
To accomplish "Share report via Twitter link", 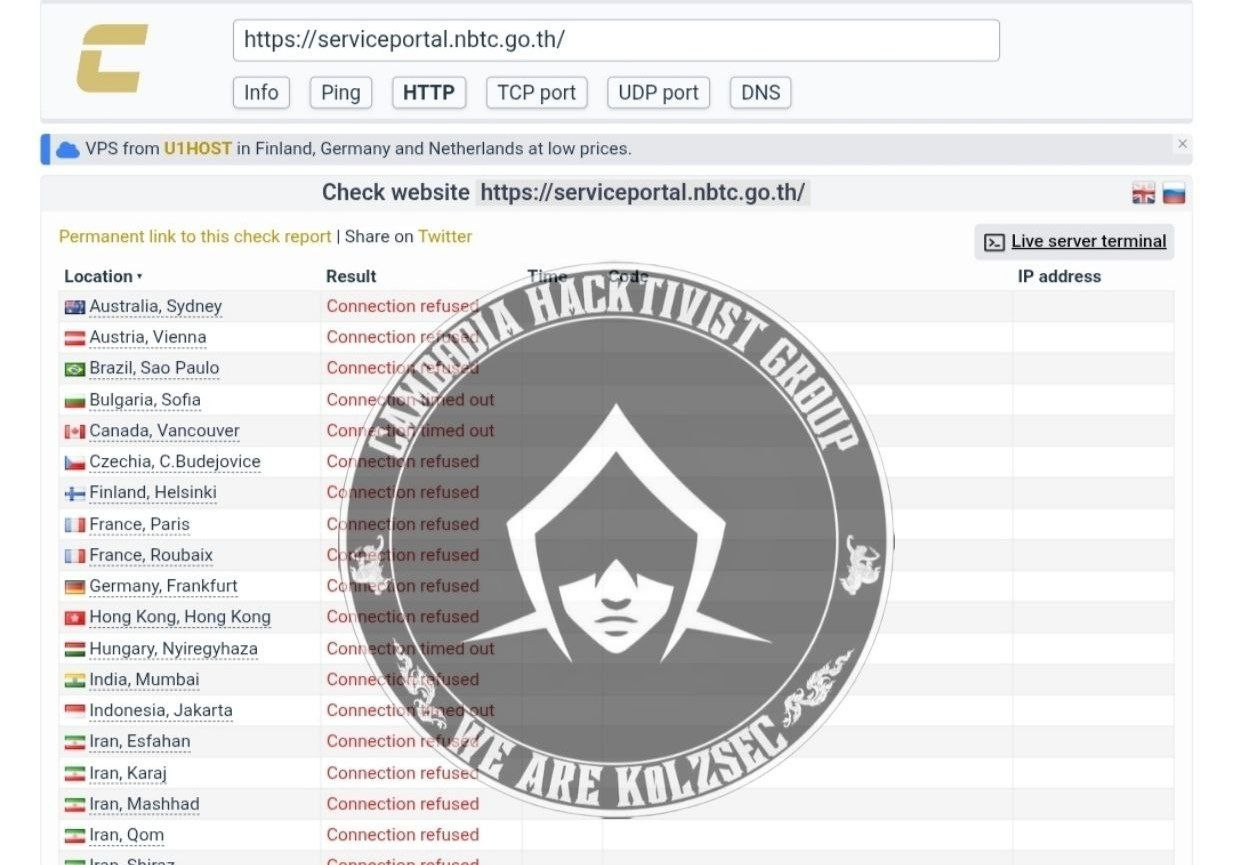I will 445,237.
